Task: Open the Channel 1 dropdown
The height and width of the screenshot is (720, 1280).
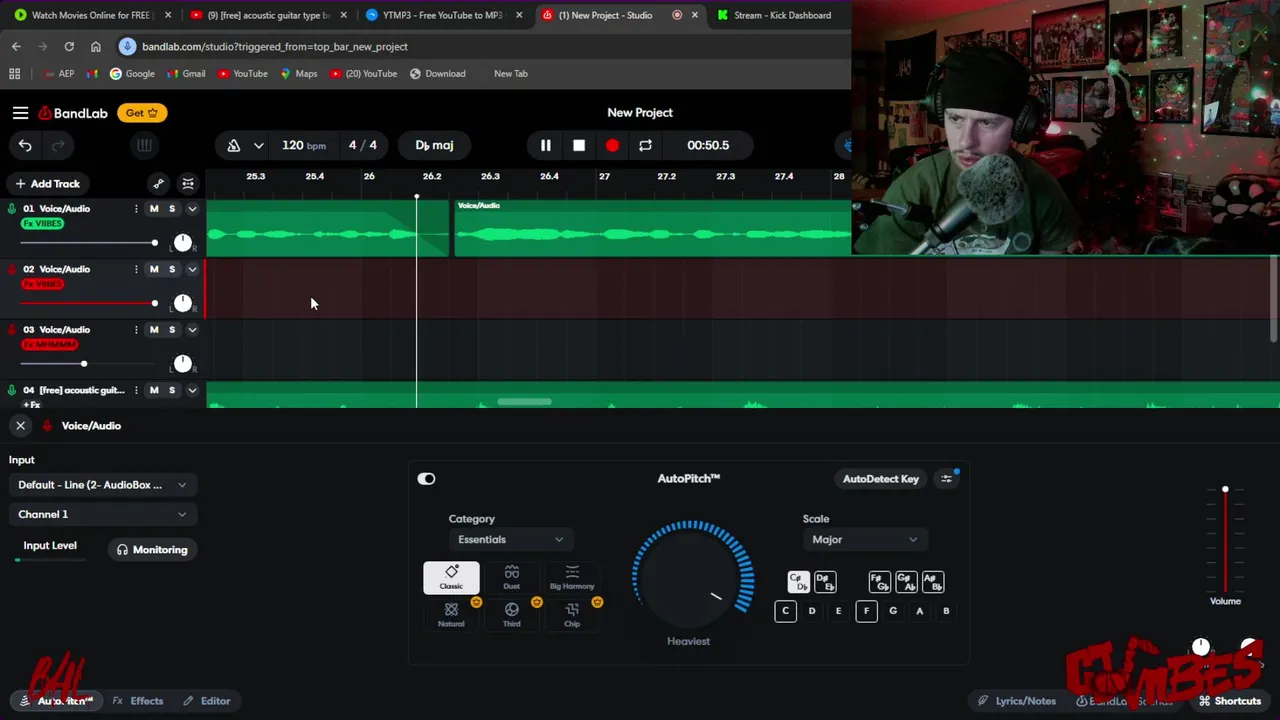Action: 102,514
